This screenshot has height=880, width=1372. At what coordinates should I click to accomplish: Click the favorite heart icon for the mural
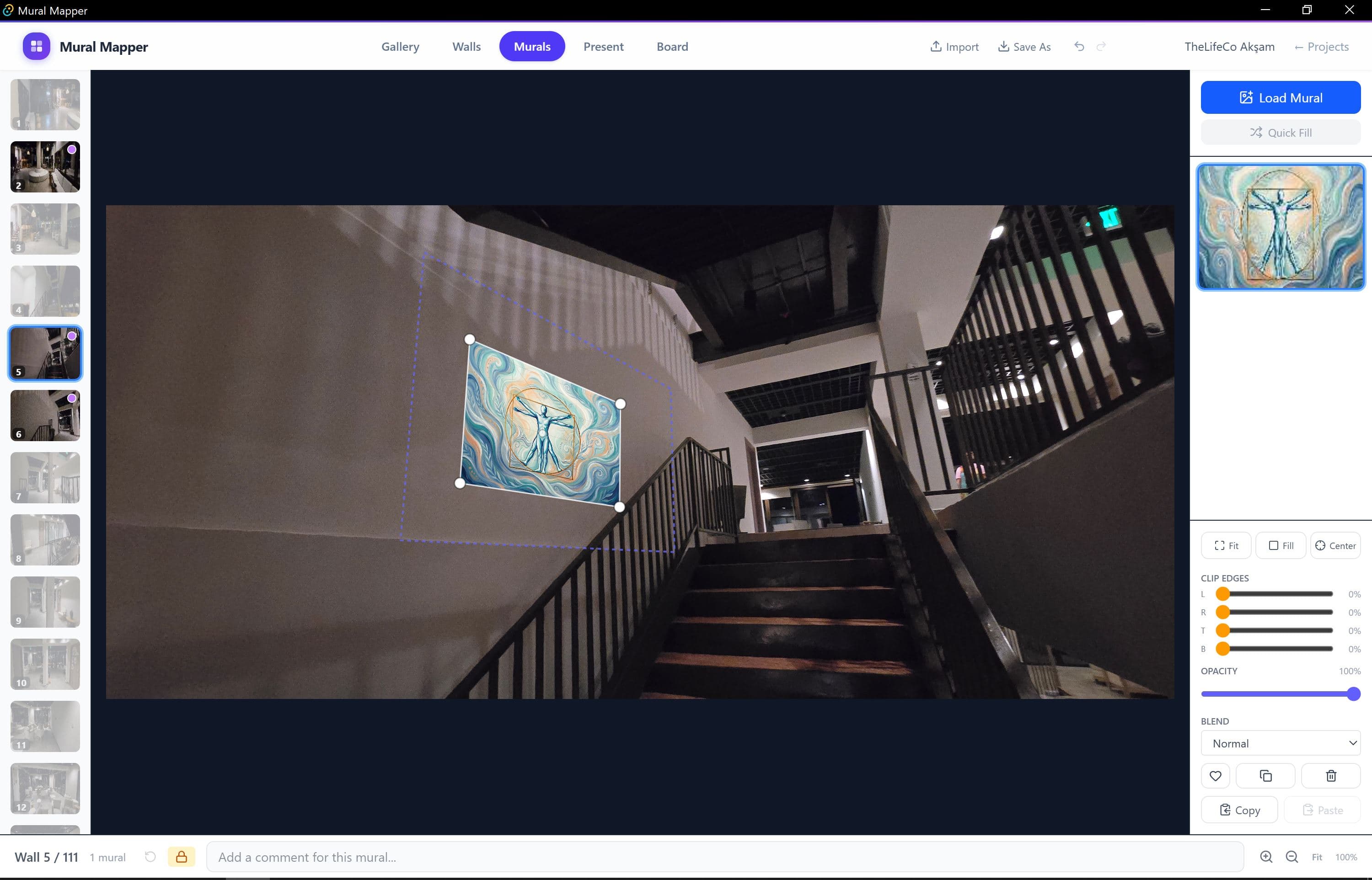(1216, 775)
